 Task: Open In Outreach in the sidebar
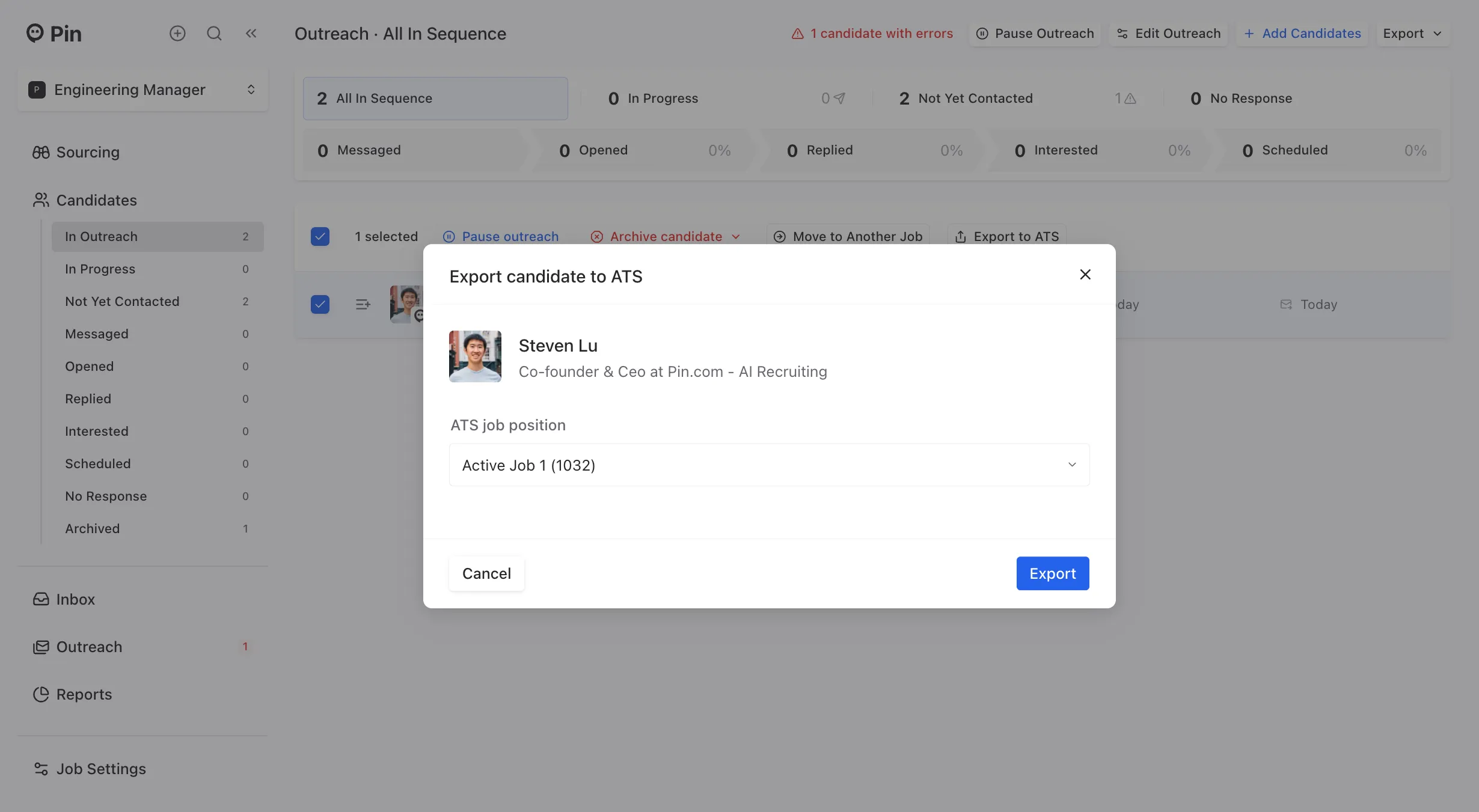158,237
